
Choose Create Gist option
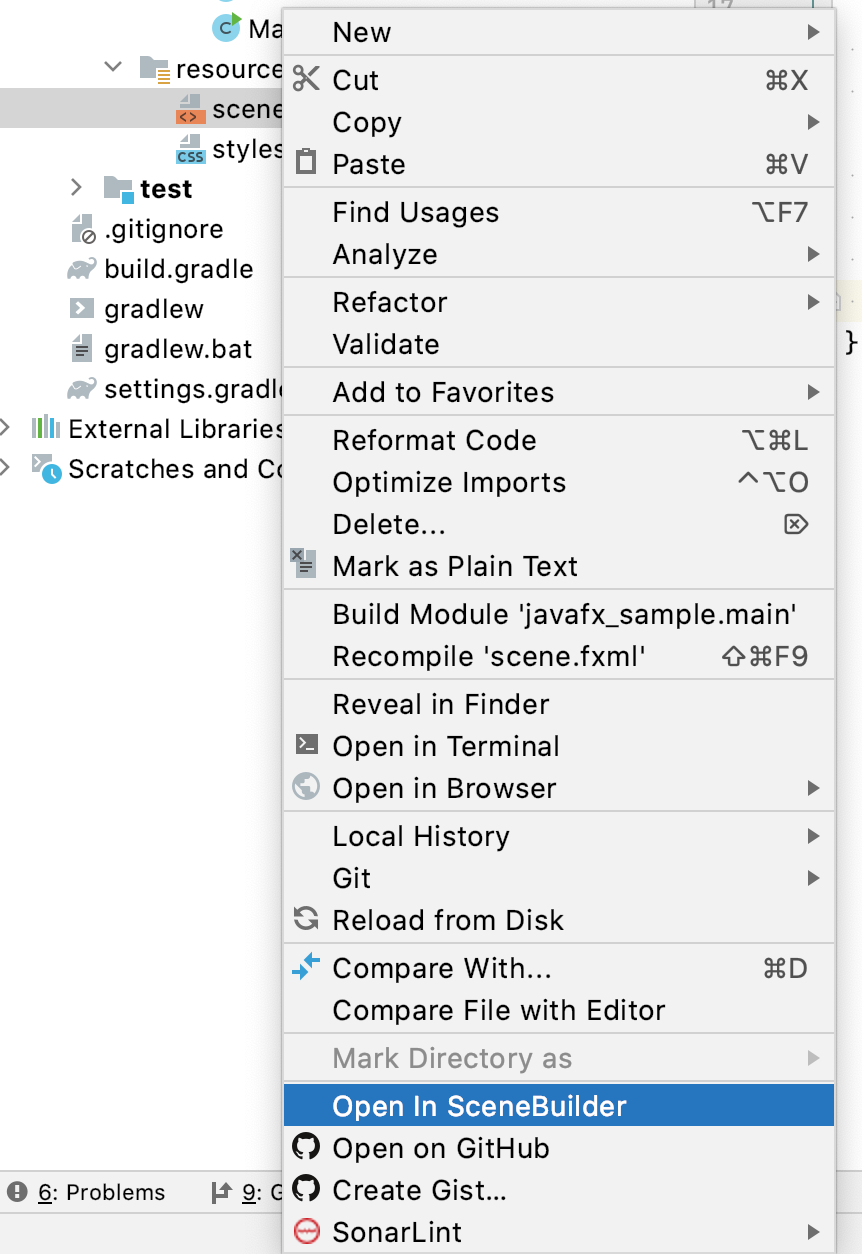coord(419,1190)
